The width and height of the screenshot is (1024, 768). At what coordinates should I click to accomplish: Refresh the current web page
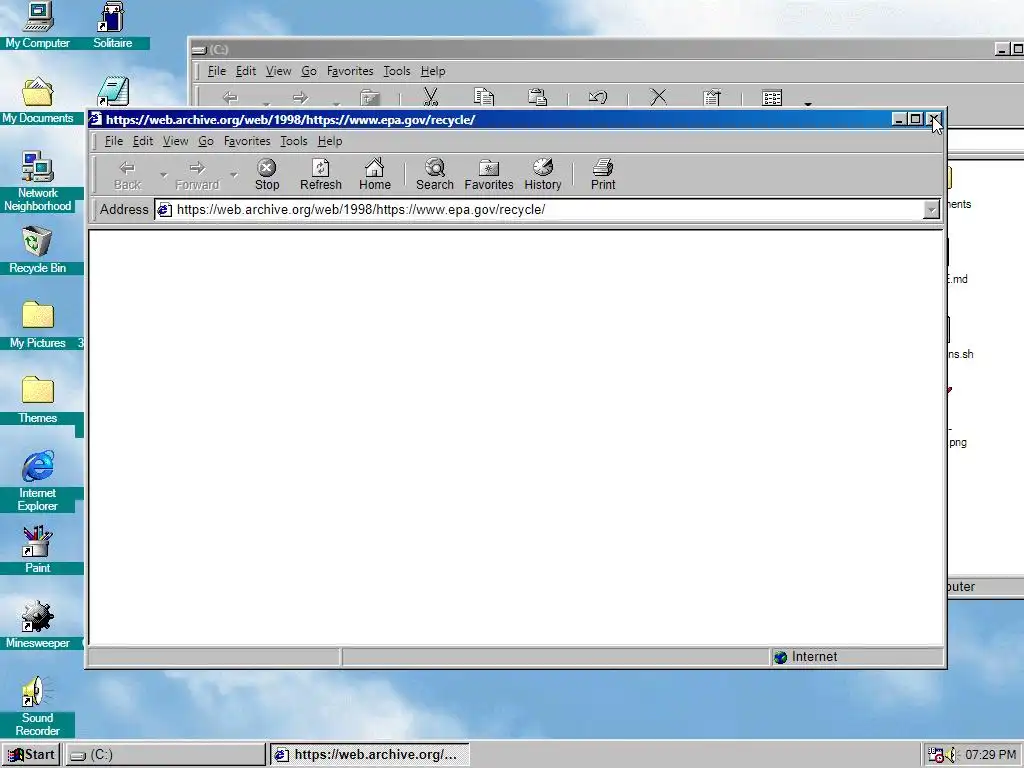[x=321, y=174]
